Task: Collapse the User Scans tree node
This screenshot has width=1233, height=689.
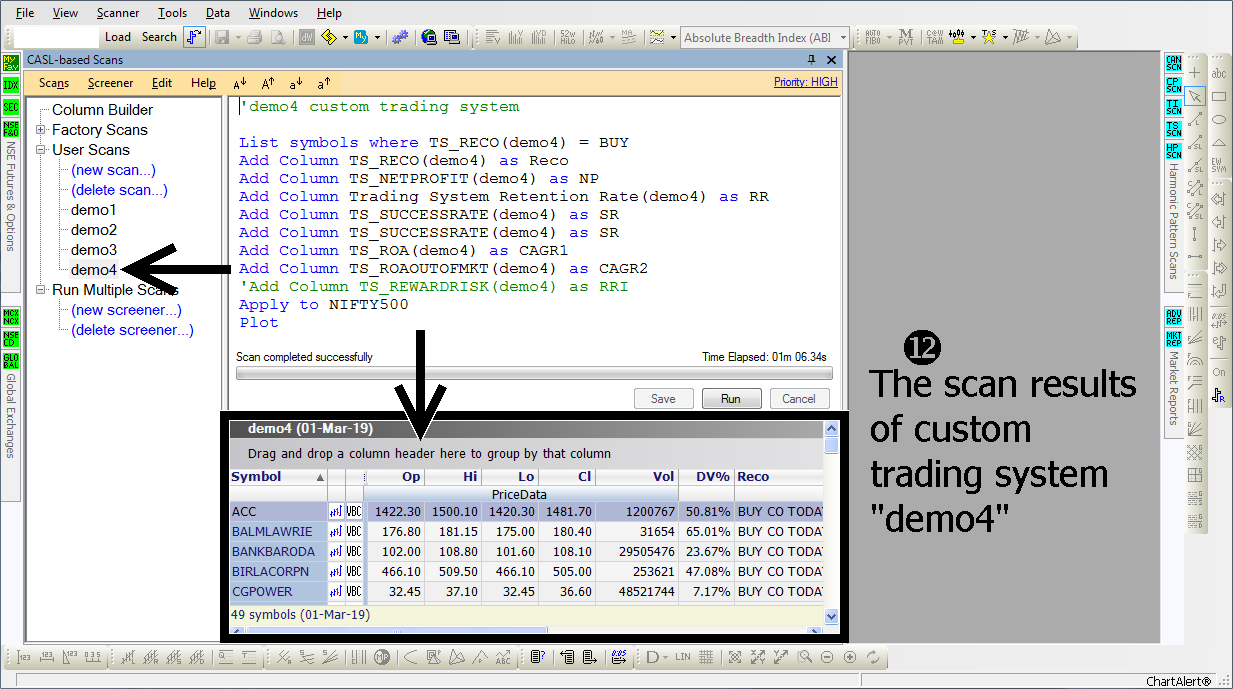Action: [x=40, y=150]
